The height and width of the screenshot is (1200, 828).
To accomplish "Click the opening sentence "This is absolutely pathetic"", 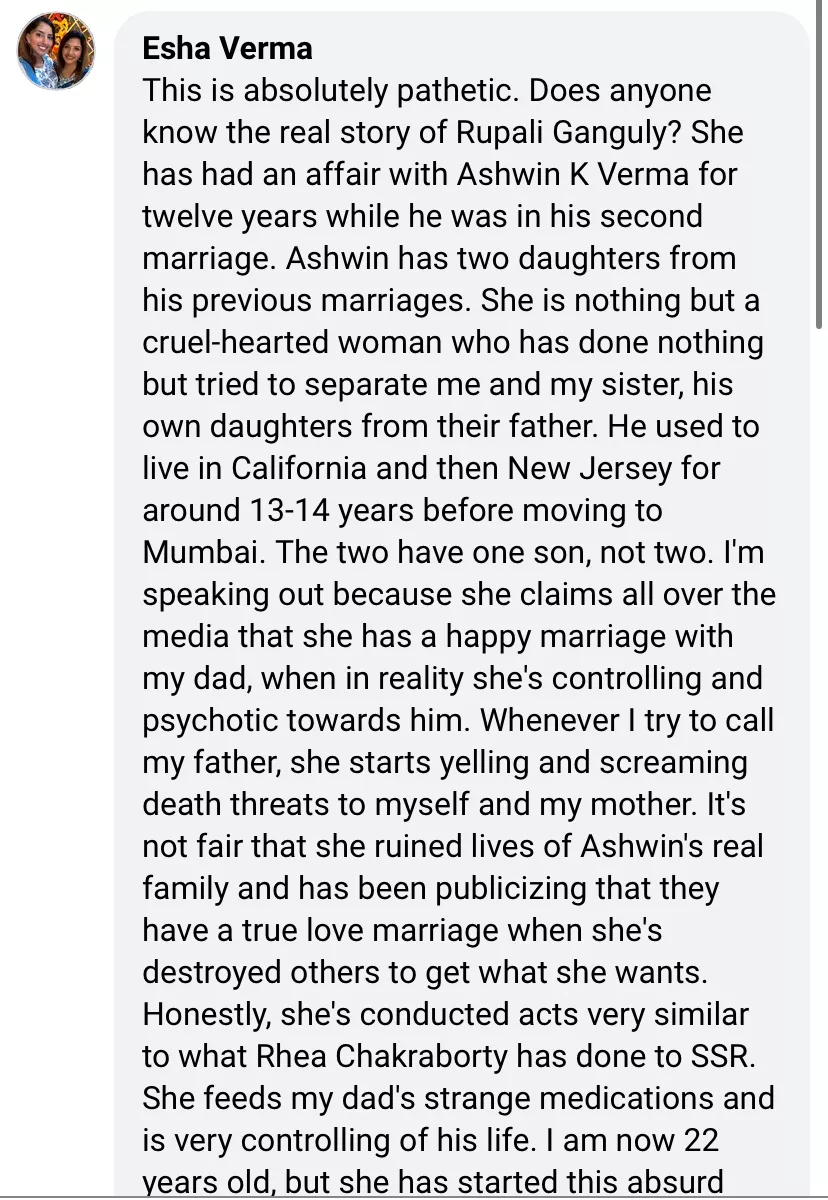I will (x=326, y=90).
